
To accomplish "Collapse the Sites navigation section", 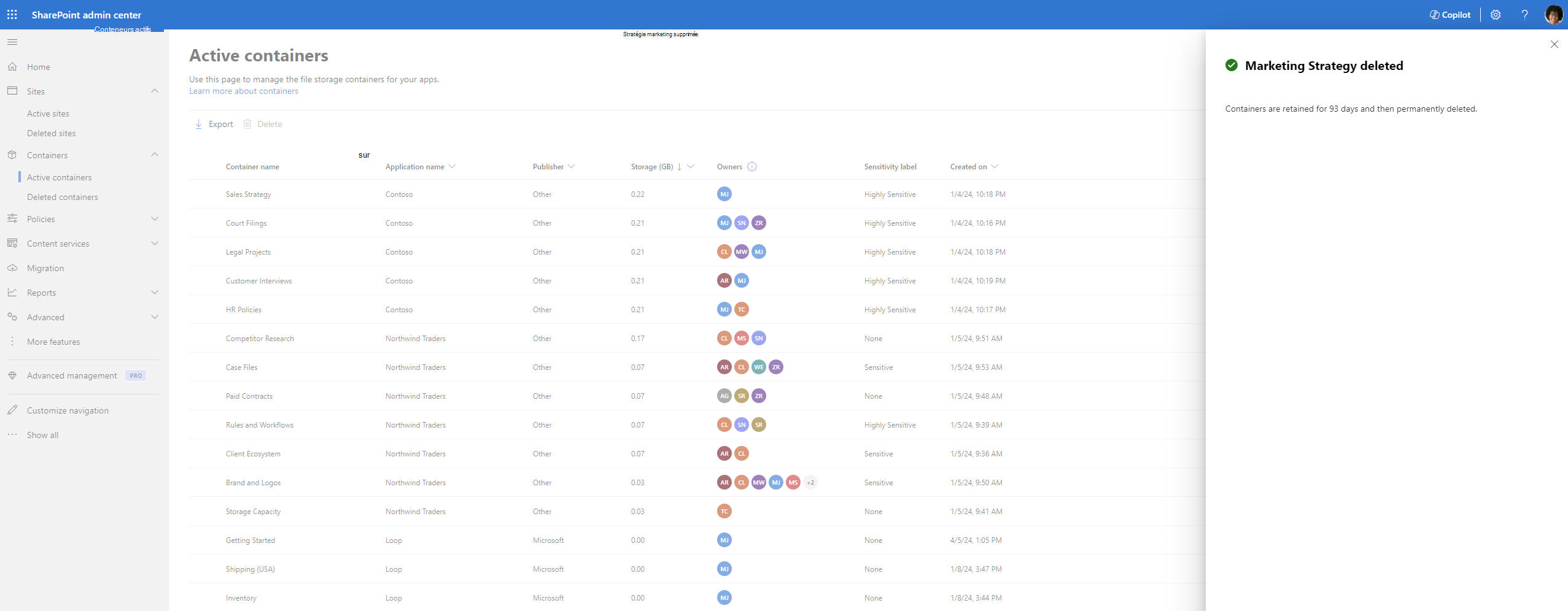I will point(155,91).
